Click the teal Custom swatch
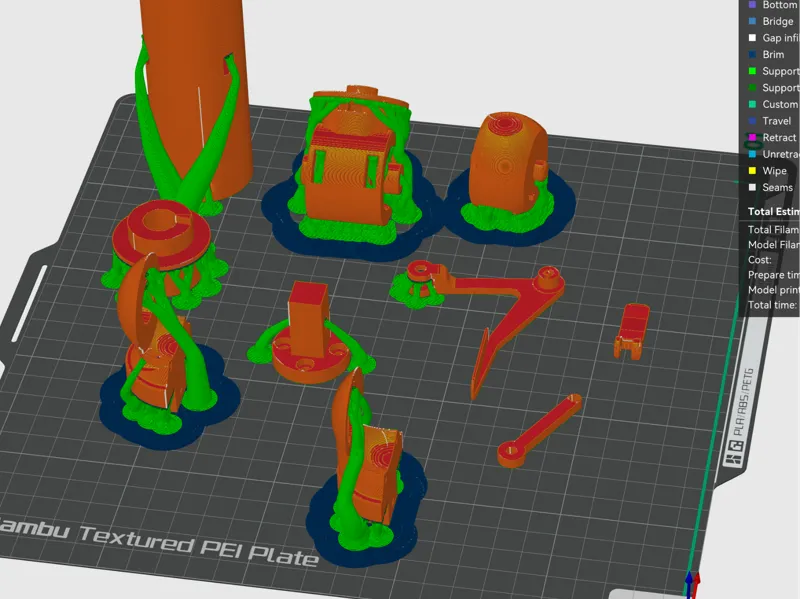Screen dimensions: 800x599 [x=752, y=104]
